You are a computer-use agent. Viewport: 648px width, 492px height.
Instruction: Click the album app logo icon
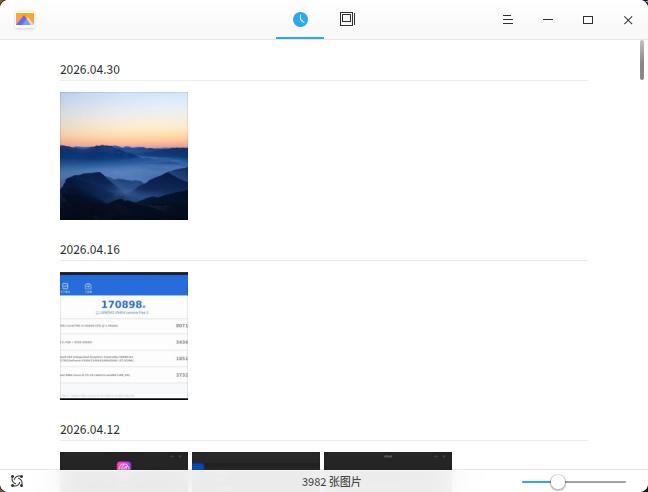pos(25,19)
